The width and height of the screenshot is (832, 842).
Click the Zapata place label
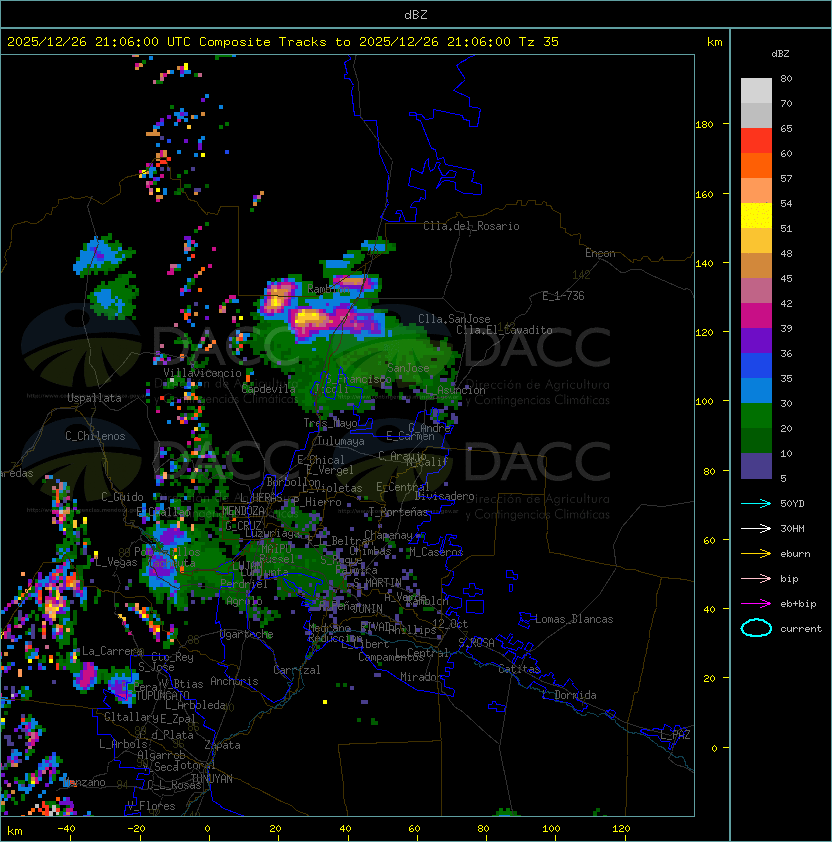click(222, 745)
